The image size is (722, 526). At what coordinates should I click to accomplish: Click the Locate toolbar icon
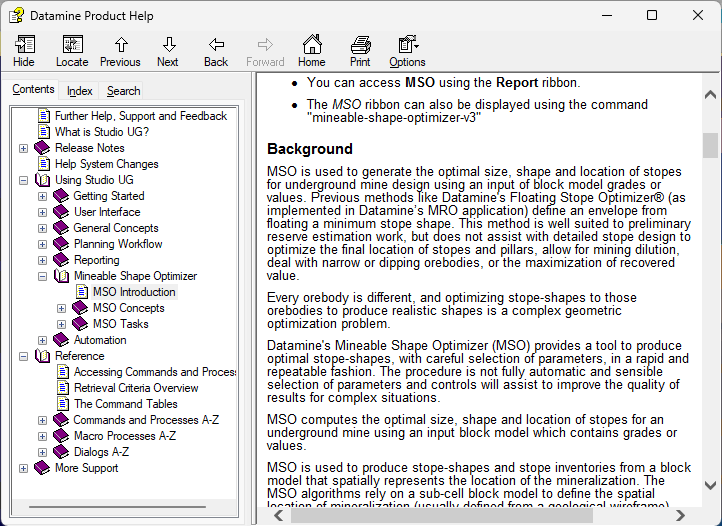click(x=72, y=50)
